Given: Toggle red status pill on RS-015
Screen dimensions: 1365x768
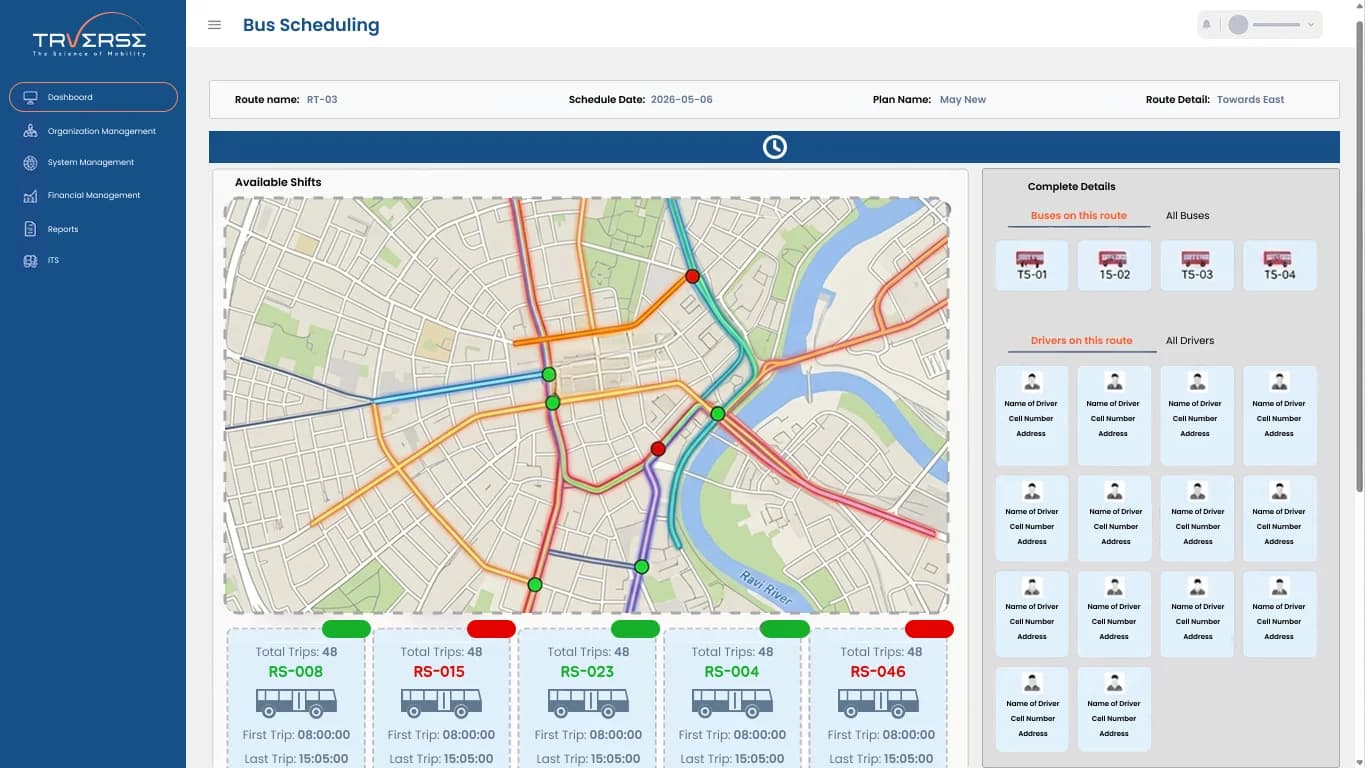Looking at the screenshot, I should click(491, 629).
